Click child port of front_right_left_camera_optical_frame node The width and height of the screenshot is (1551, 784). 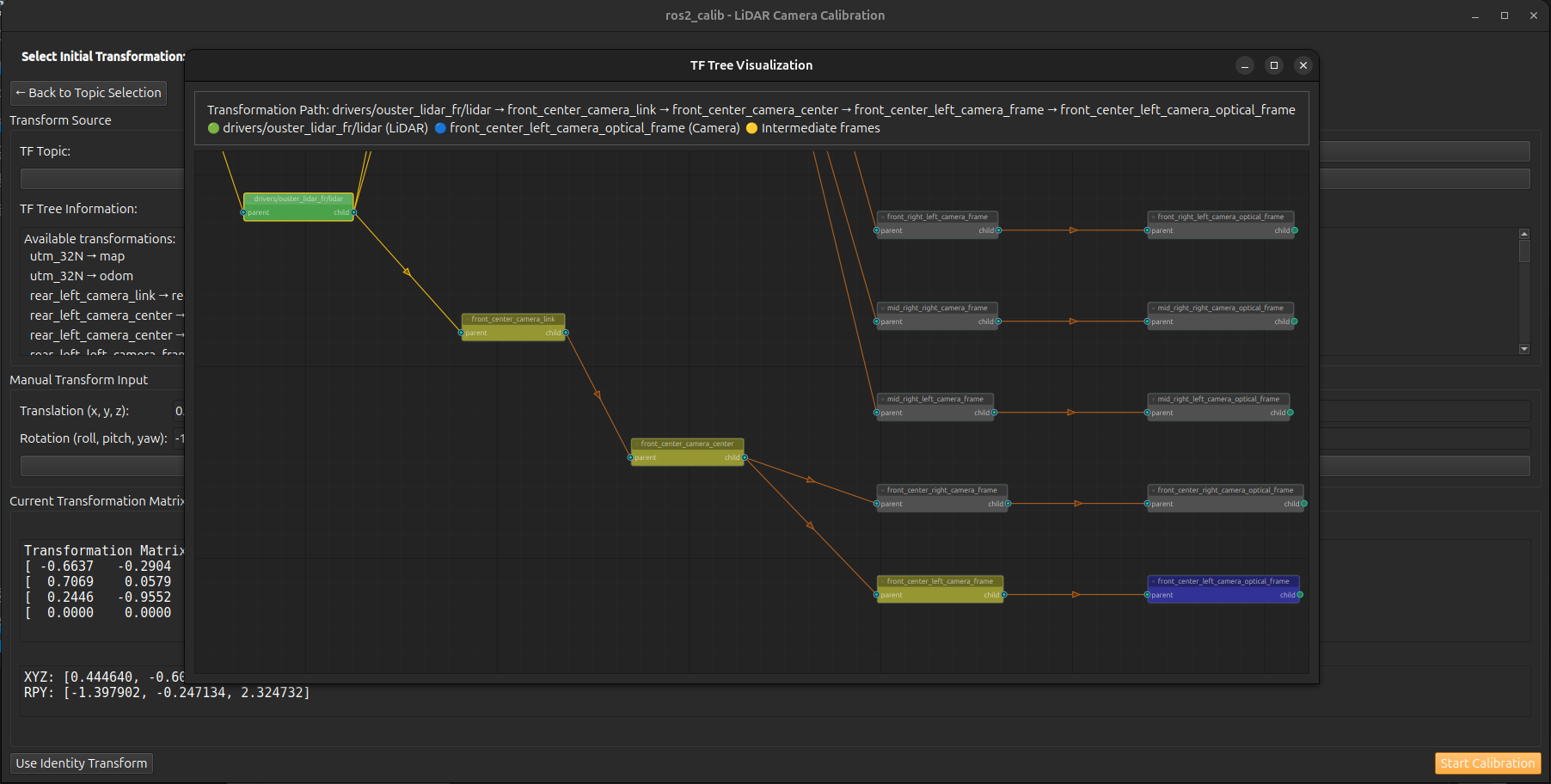[1295, 230]
